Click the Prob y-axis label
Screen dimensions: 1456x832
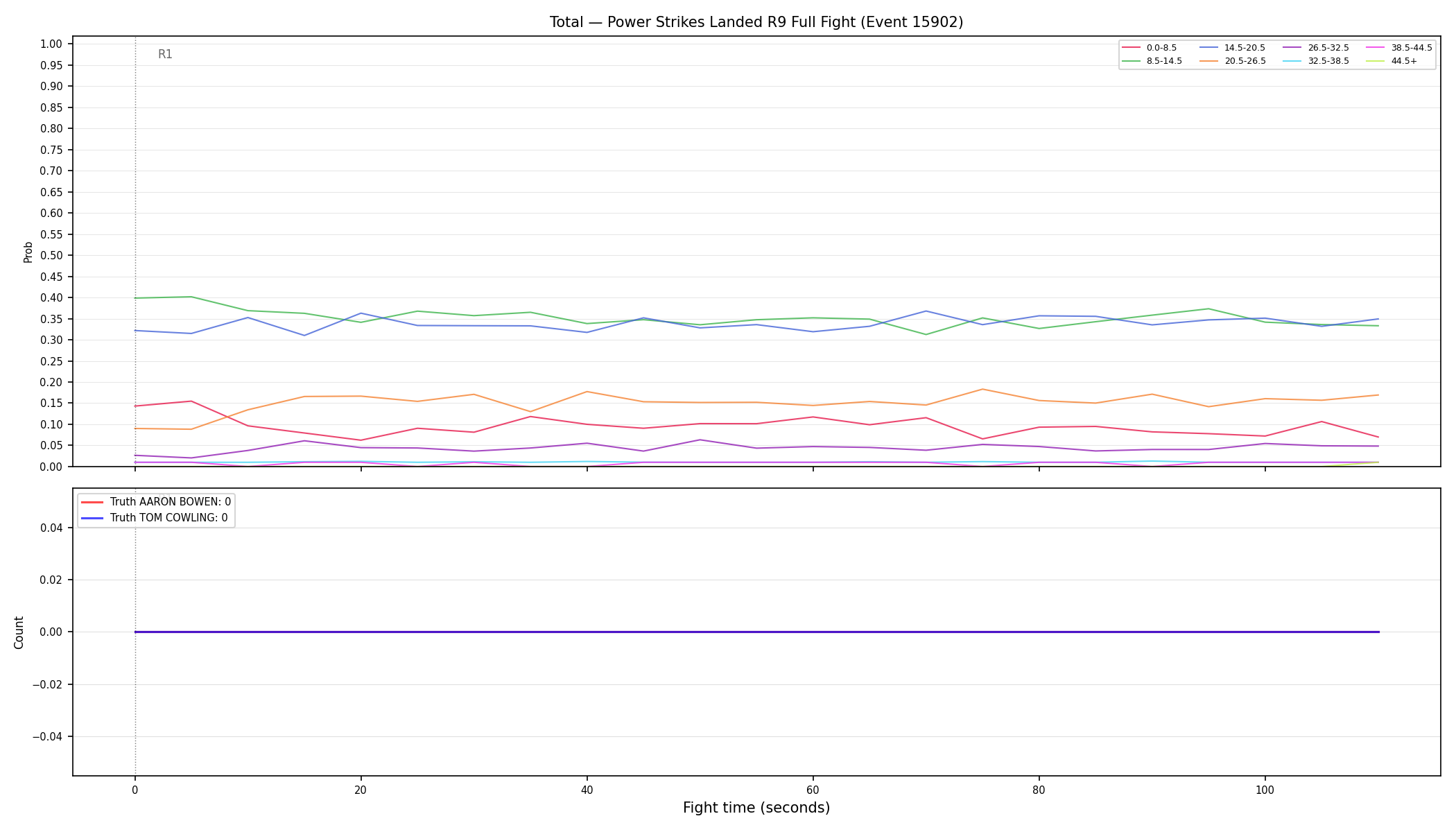point(28,252)
